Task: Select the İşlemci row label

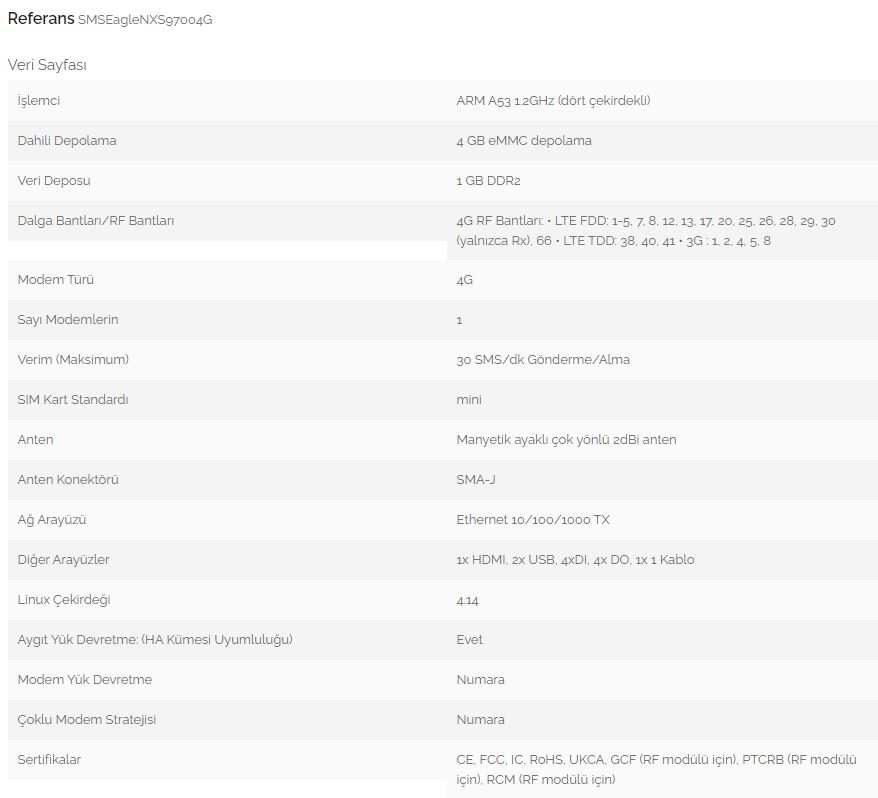Action: point(39,101)
